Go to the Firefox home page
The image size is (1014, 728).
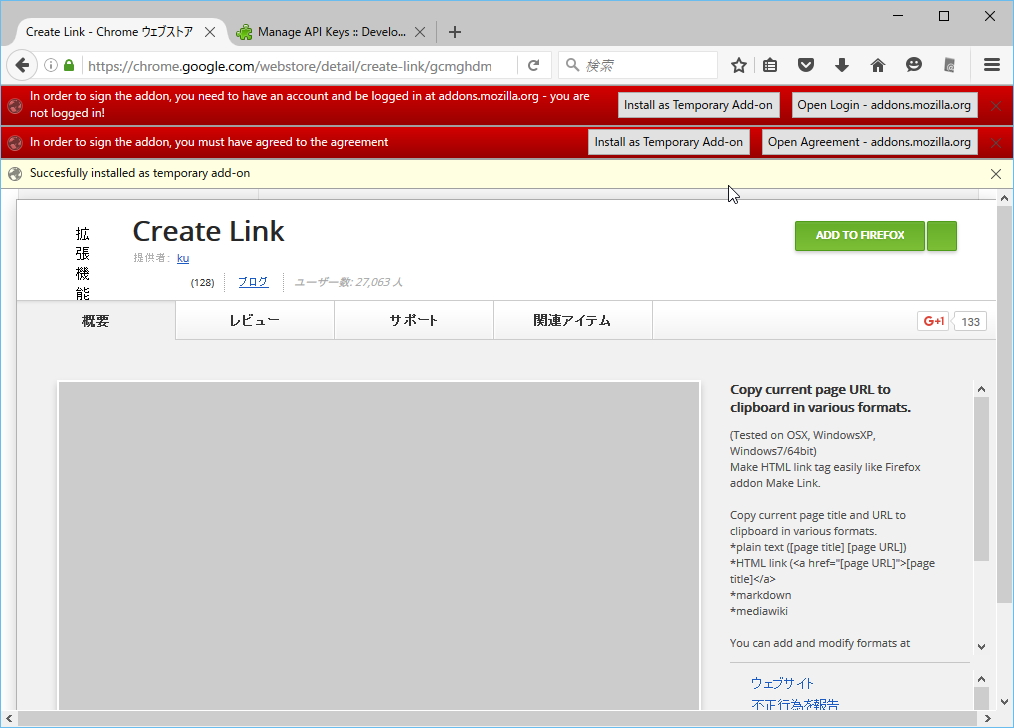point(878,64)
